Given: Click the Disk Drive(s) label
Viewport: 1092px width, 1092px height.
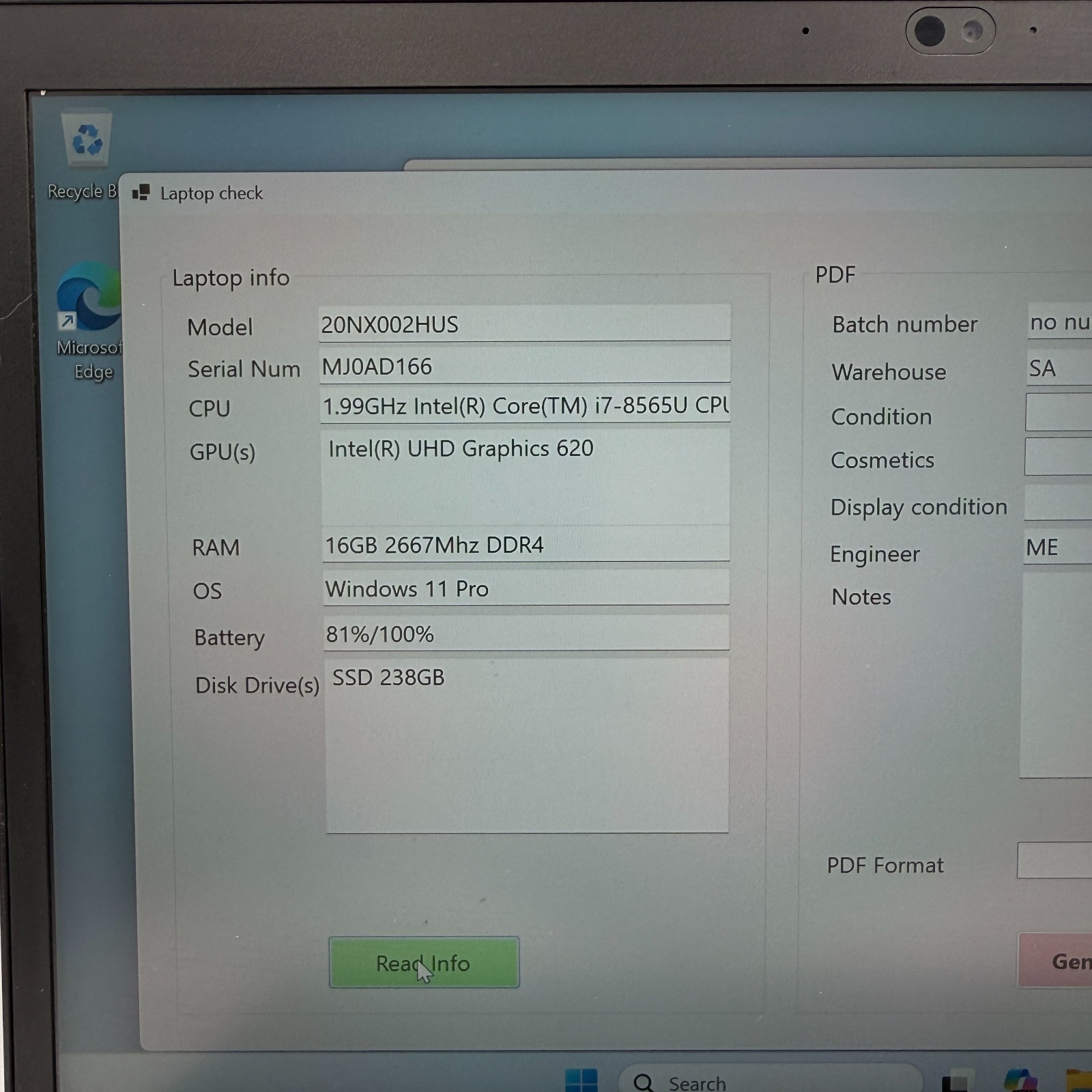Looking at the screenshot, I should [257, 685].
